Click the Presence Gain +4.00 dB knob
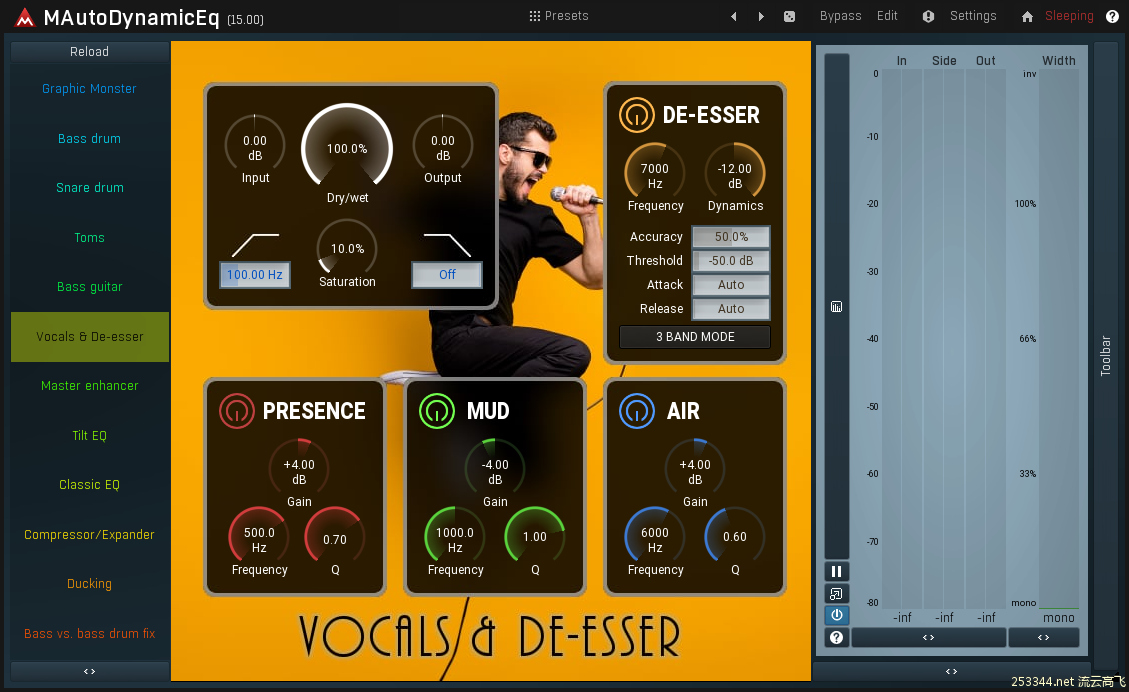Screen dimensions: 1129x692 coord(299,468)
